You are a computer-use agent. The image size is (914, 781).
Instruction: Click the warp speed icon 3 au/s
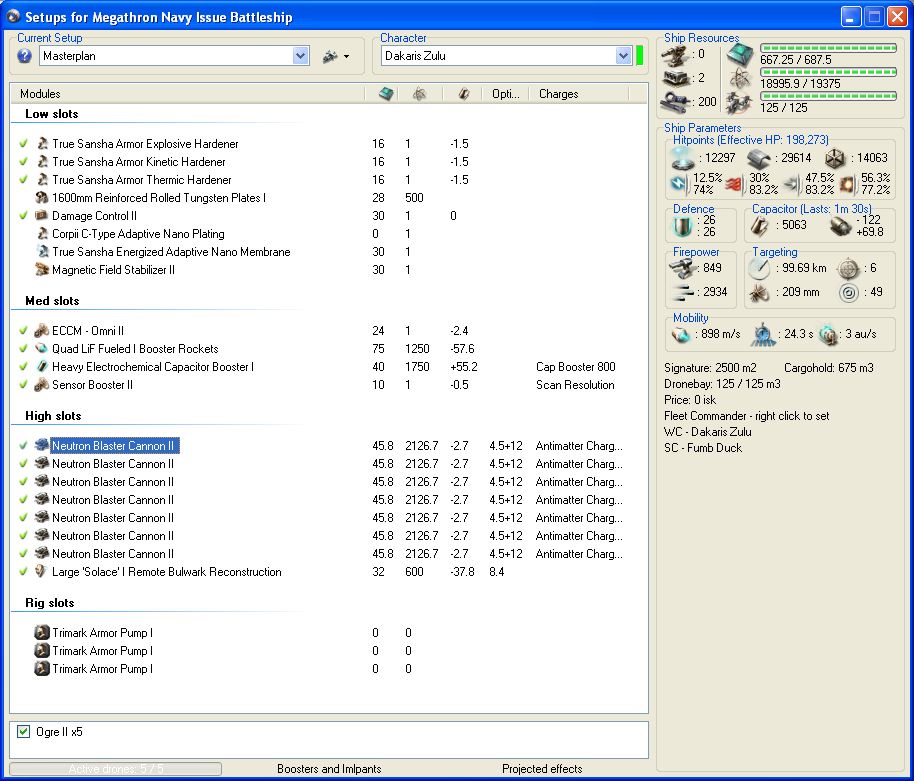click(x=828, y=335)
